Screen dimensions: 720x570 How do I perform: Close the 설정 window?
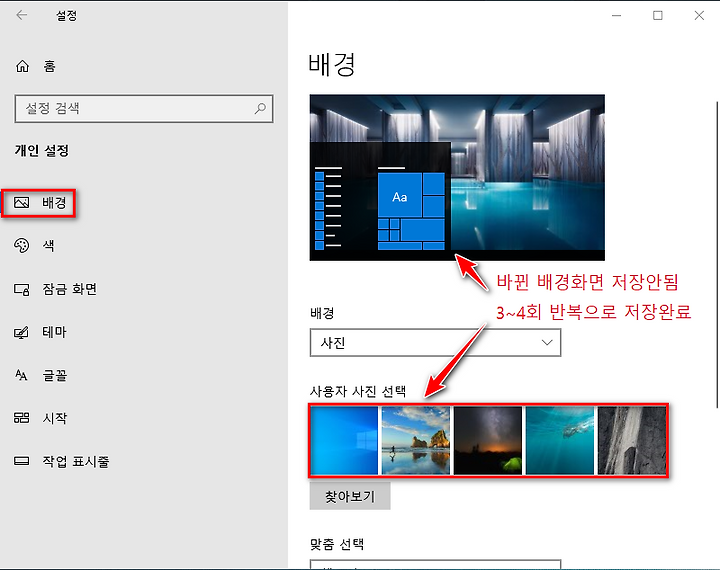(699, 16)
